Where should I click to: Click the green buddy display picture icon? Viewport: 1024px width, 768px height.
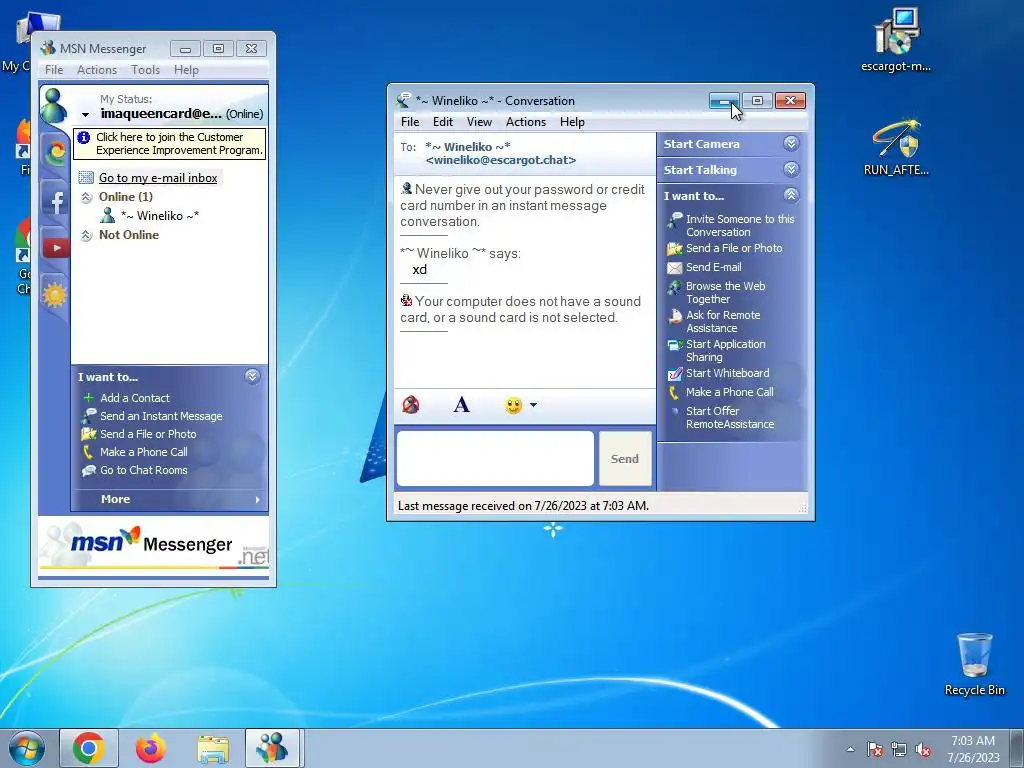(53, 105)
